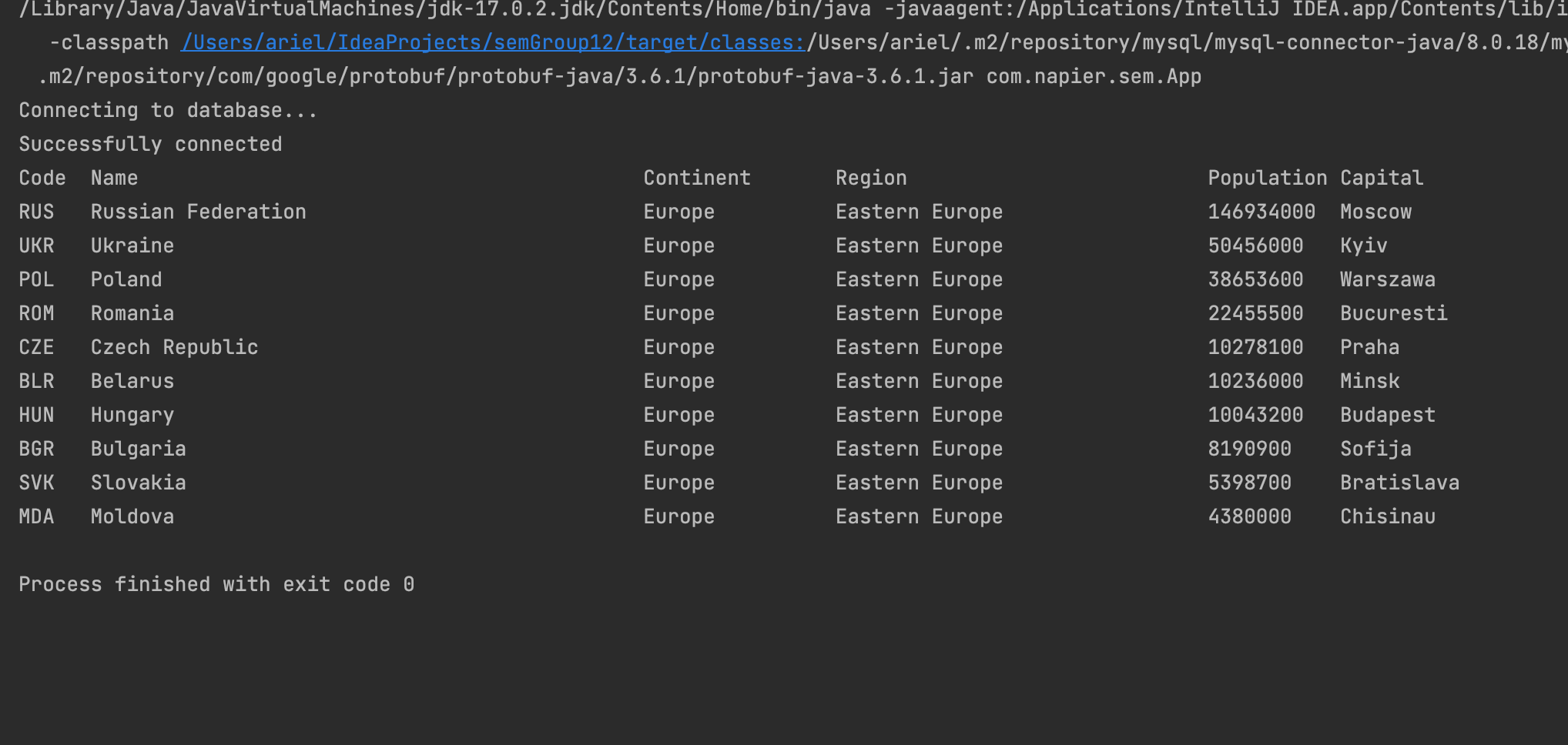Select the 'Region' column header text

pyautogui.click(x=872, y=178)
